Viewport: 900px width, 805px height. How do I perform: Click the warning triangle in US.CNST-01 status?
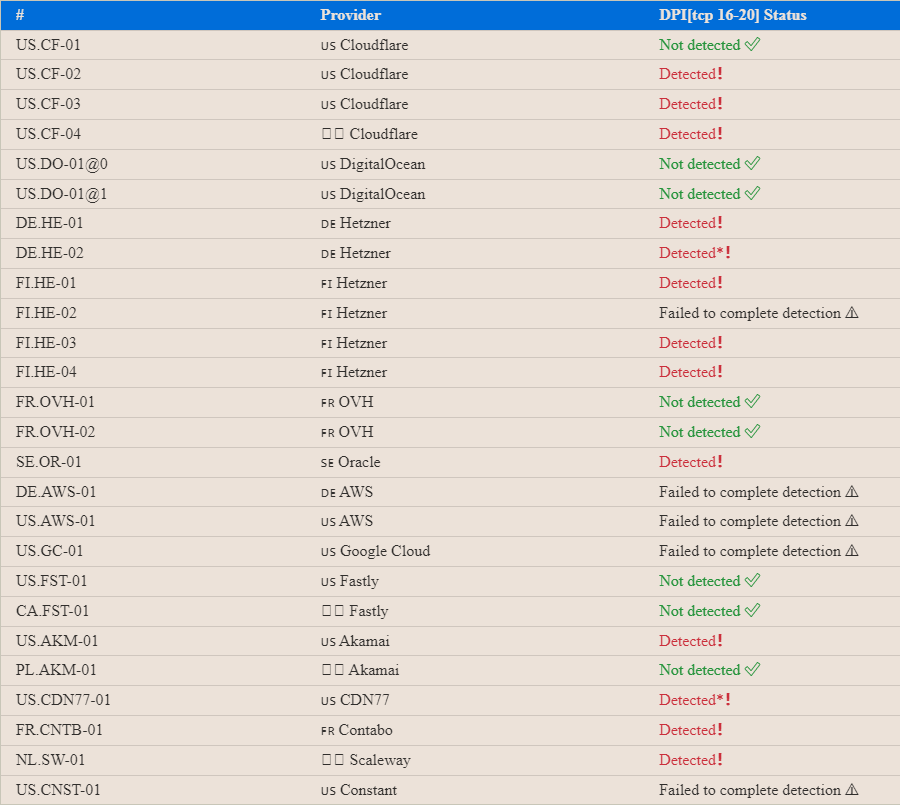tap(852, 789)
